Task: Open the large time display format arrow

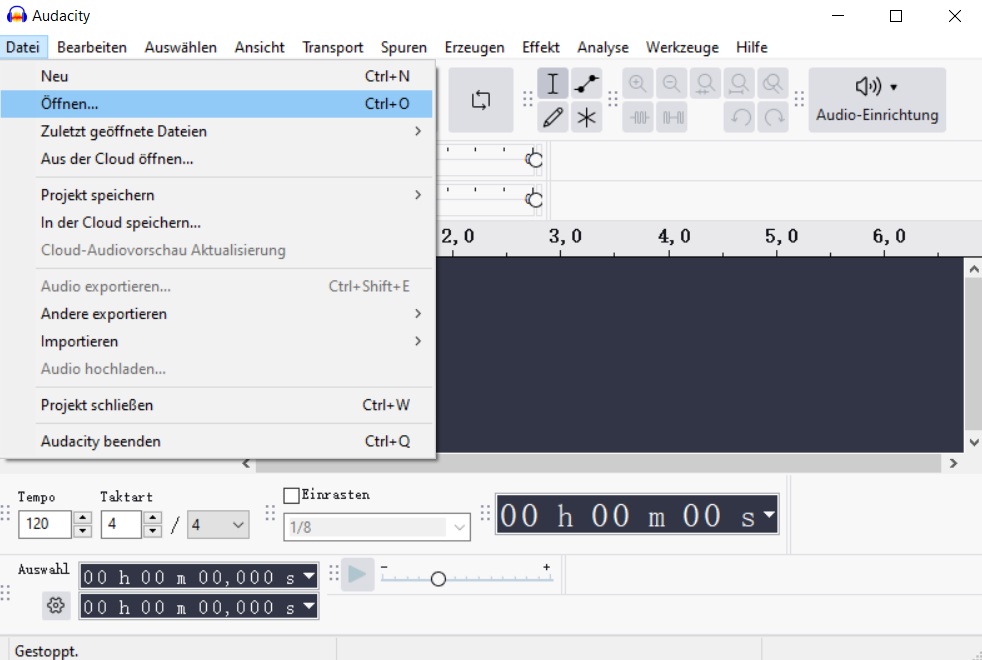Action: pyautogui.click(x=769, y=515)
